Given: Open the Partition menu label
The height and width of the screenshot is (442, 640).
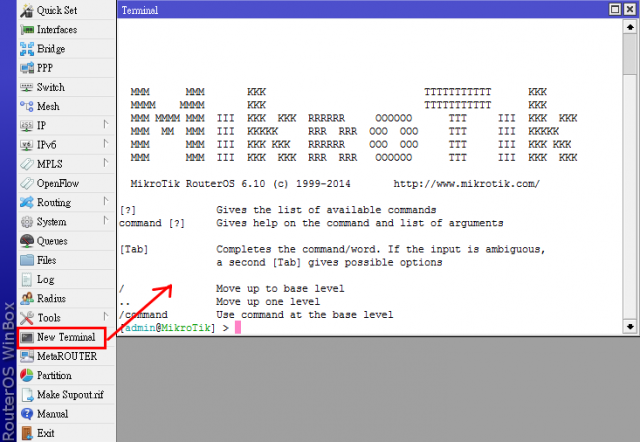Looking at the screenshot, I should (54, 375).
